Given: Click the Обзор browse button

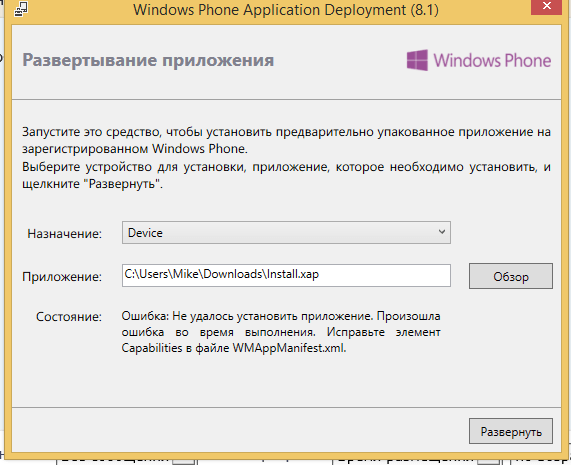Looking at the screenshot, I should 511,276.
